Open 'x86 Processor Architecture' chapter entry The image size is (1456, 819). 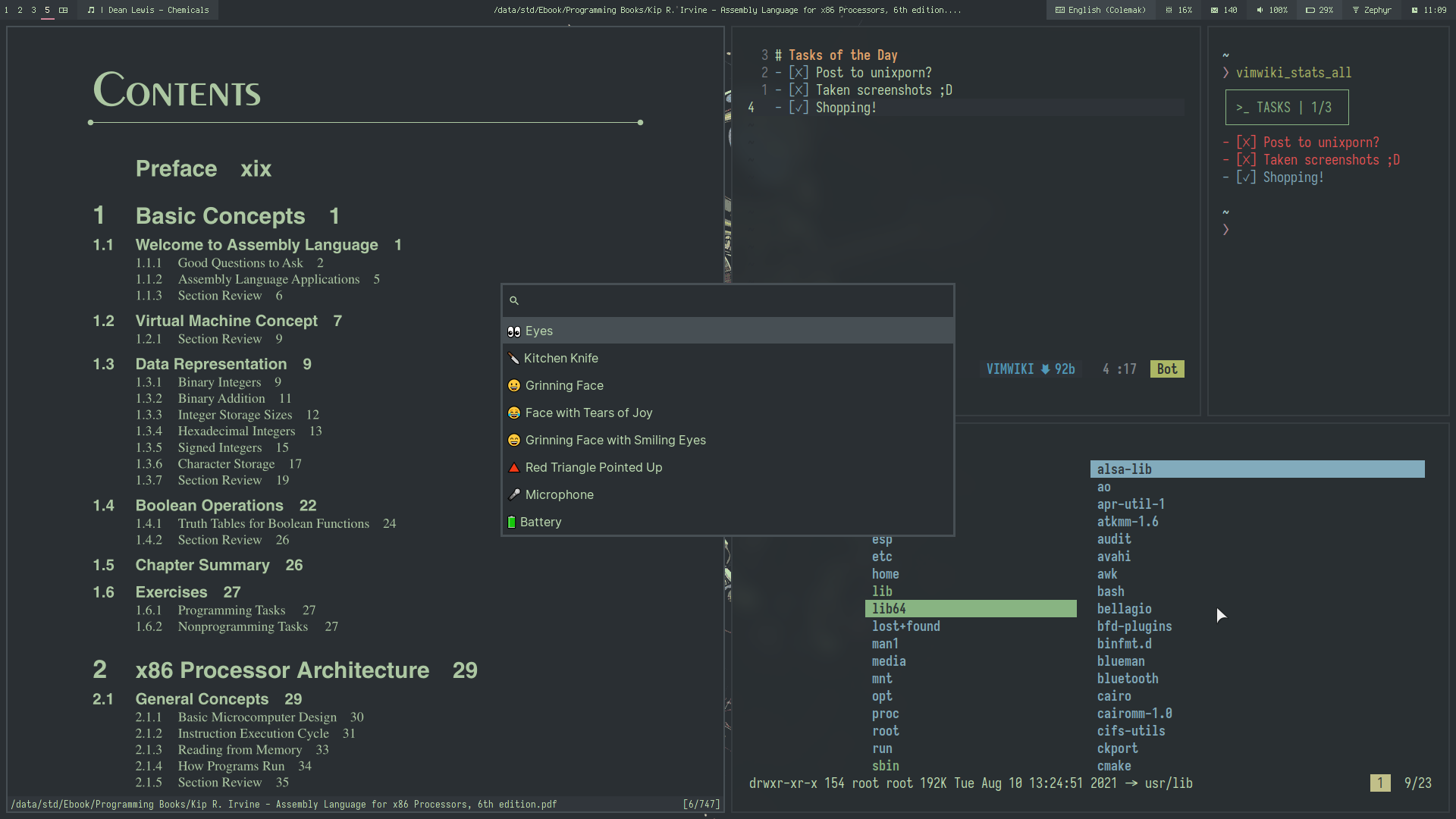(x=282, y=670)
